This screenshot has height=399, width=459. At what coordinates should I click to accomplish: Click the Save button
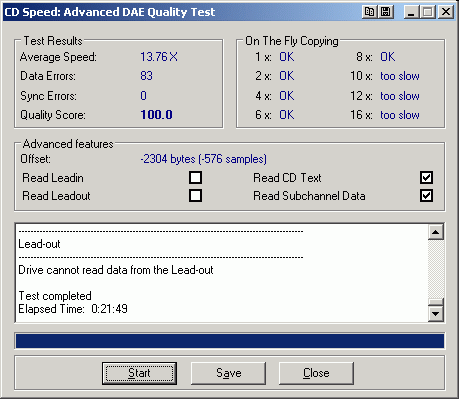(228, 373)
